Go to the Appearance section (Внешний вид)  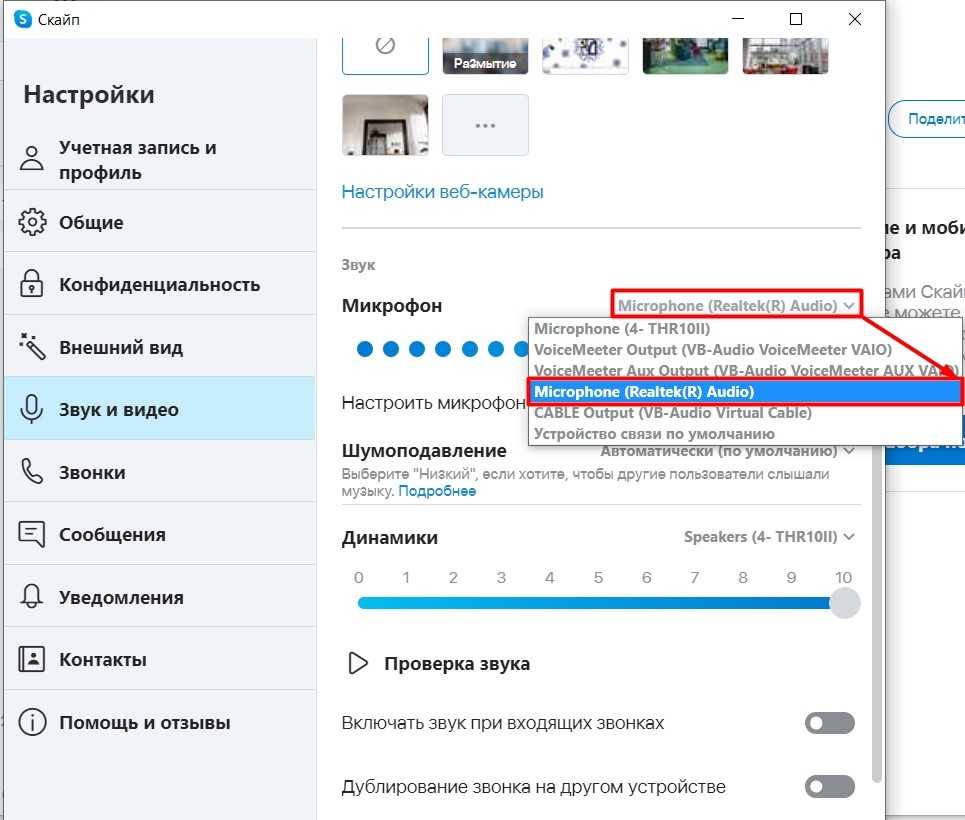(x=160, y=347)
